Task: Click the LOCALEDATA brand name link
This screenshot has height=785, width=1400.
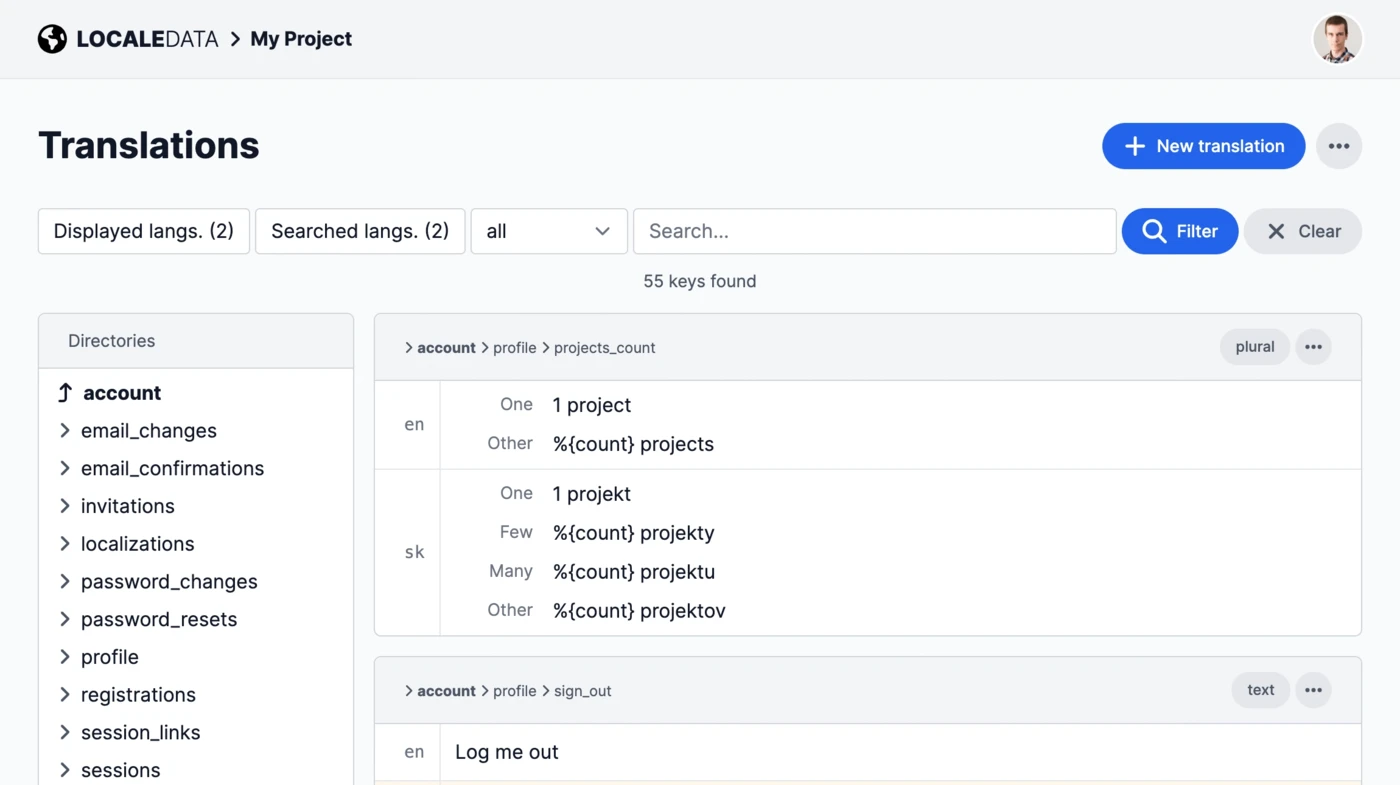Action: point(147,39)
